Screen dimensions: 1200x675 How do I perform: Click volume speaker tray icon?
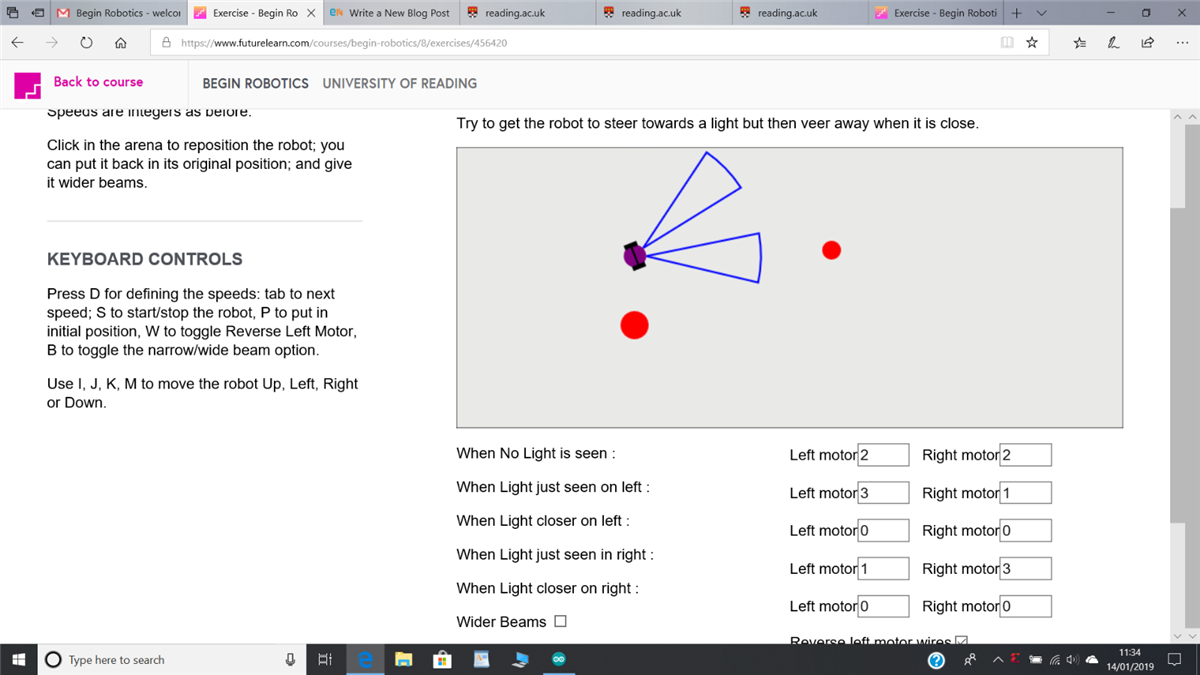1072,660
